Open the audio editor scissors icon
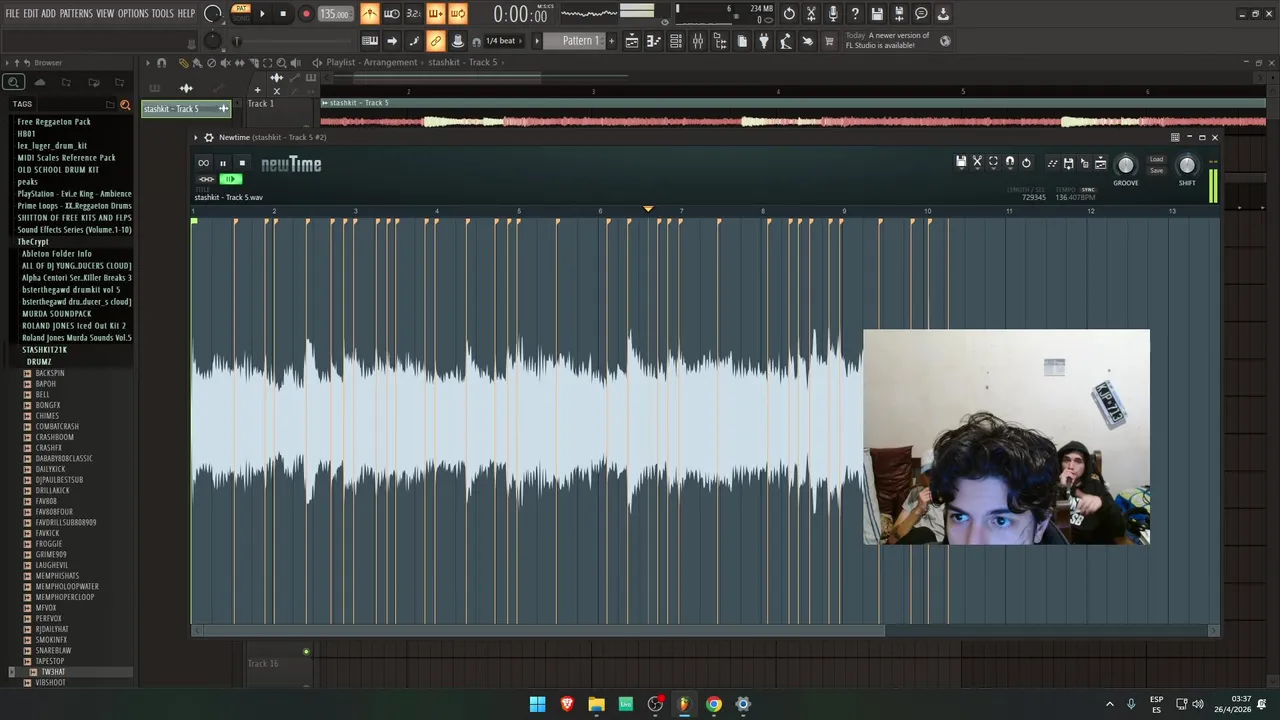1280x720 pixels. [x=811, y=14]
